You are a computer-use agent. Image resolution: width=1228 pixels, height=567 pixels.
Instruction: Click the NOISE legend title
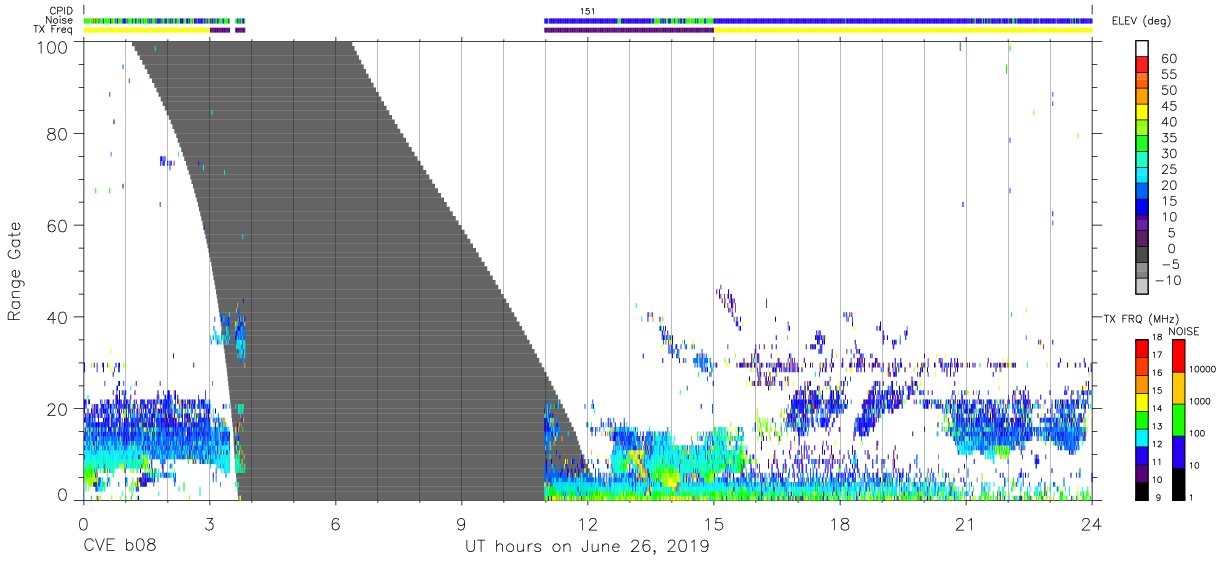(1184, 331)
